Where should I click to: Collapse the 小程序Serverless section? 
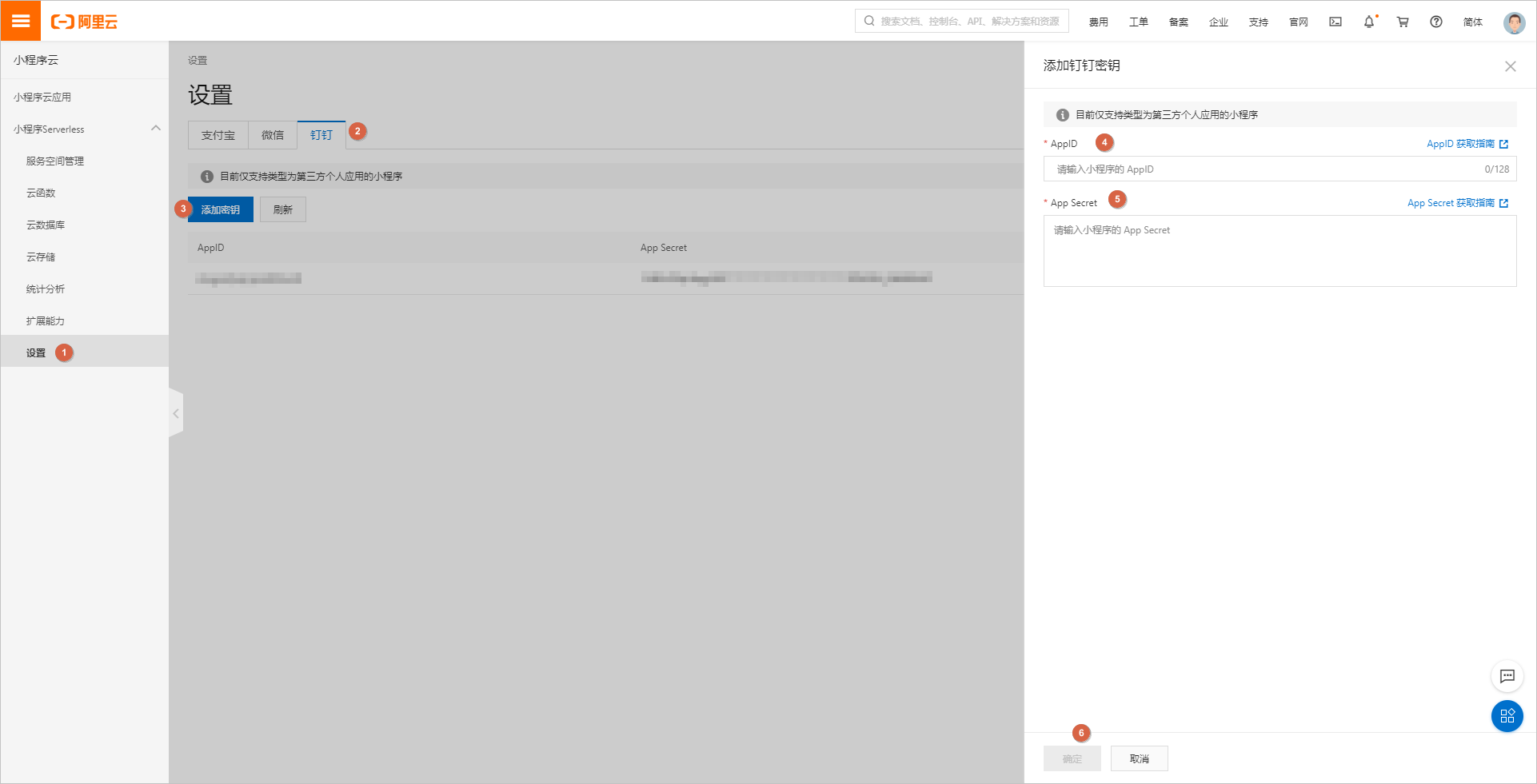(x=155, y=128)
